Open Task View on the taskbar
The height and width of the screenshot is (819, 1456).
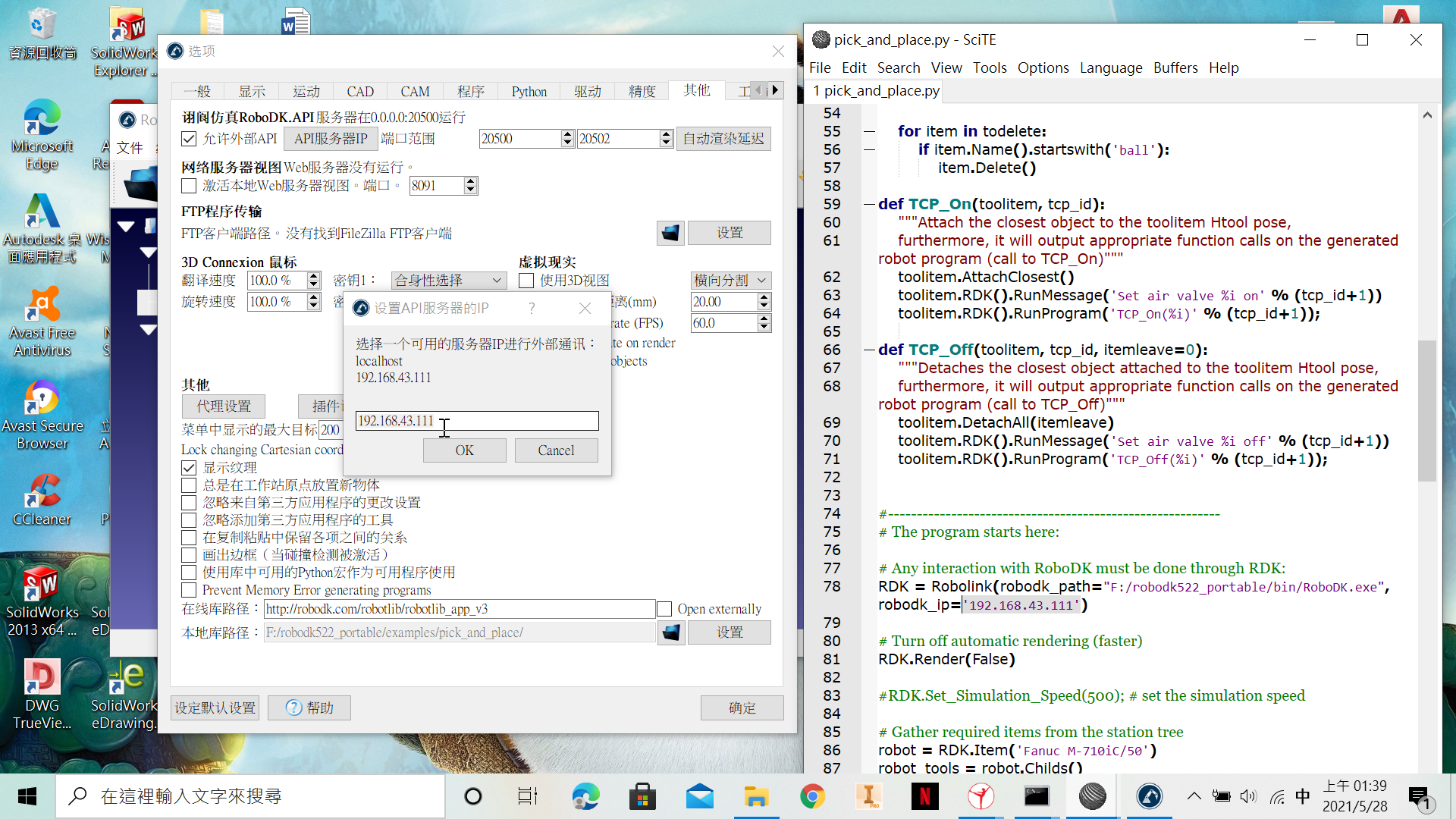(x=528, y=796)
